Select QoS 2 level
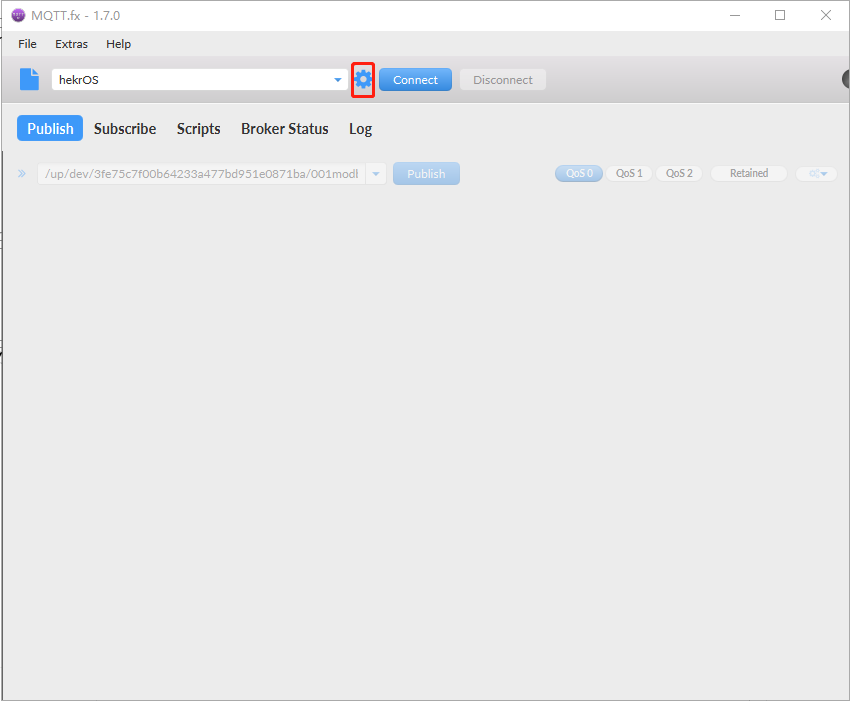Viewport: 850px width, 701px height. [679, 173]
